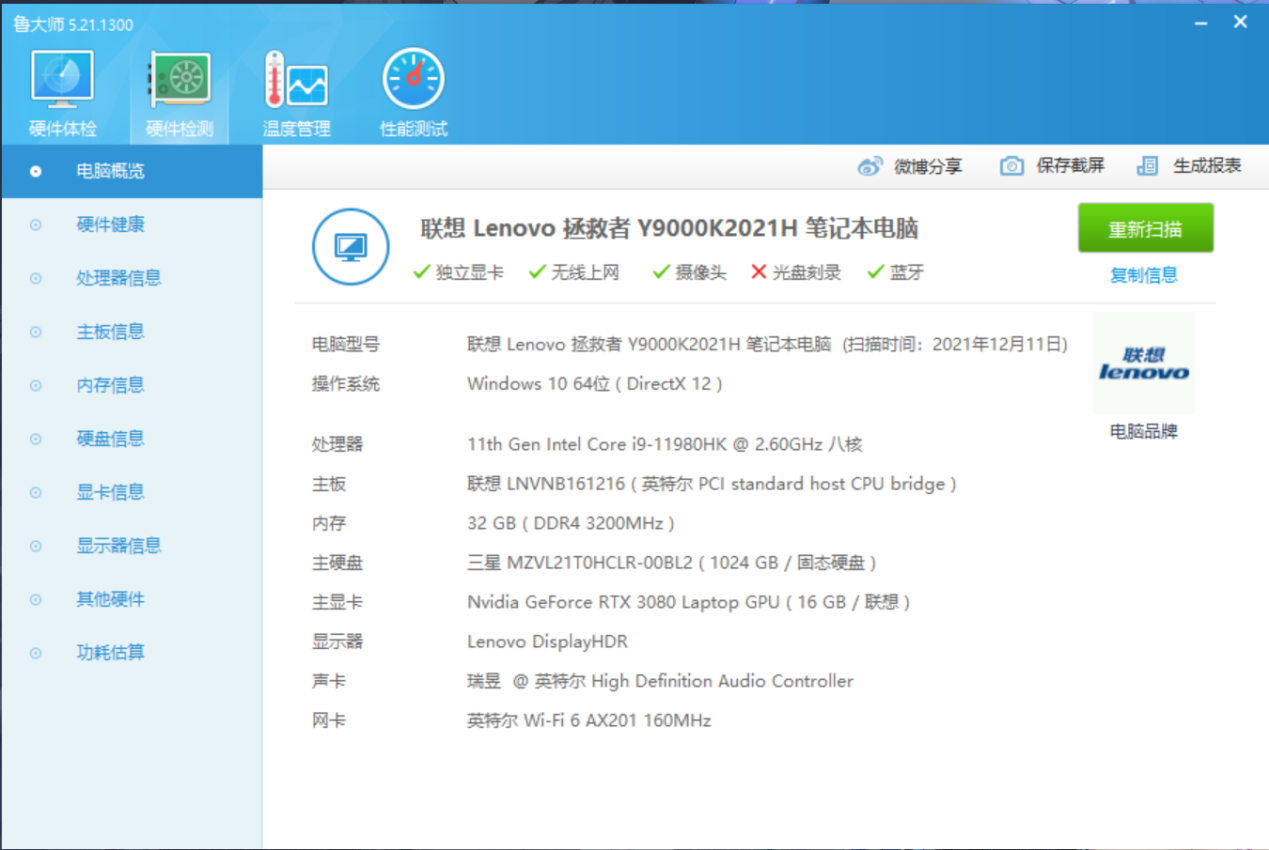Click the bullet beside 主板信息
Viewport: 1269px width, 850px height.
point(36,332)
